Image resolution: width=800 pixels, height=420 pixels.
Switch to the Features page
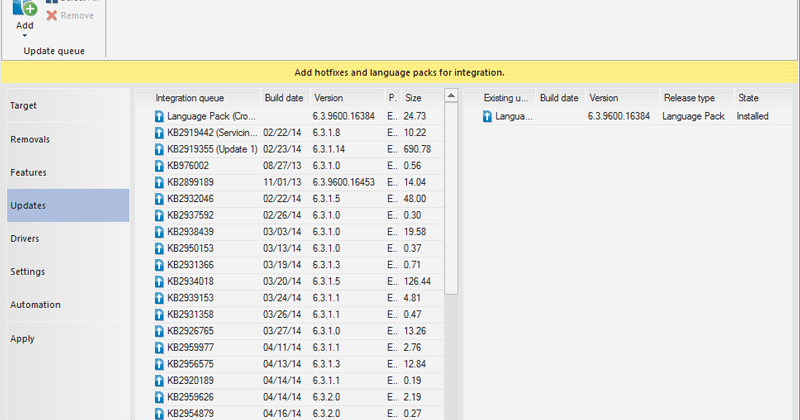coord(68,172)
